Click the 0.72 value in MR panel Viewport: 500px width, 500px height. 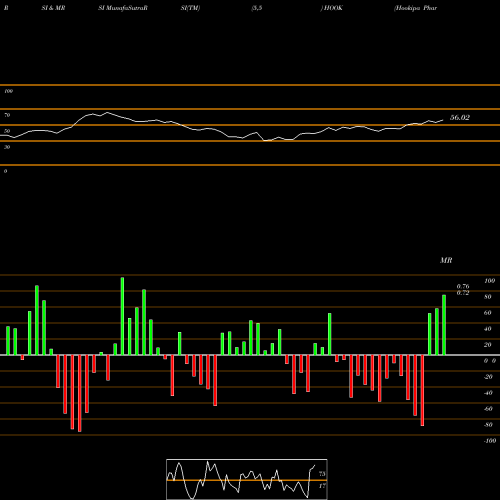pos(463,293)
